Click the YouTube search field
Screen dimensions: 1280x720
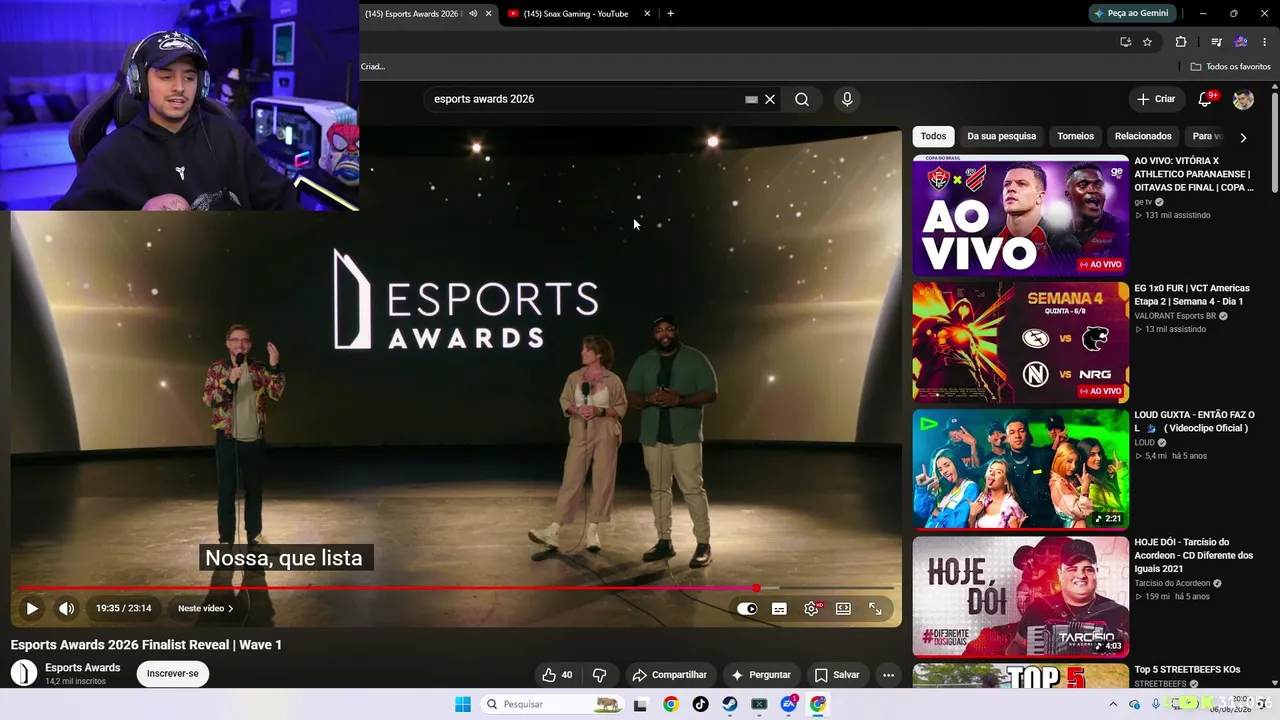click(x=585, y=99)
